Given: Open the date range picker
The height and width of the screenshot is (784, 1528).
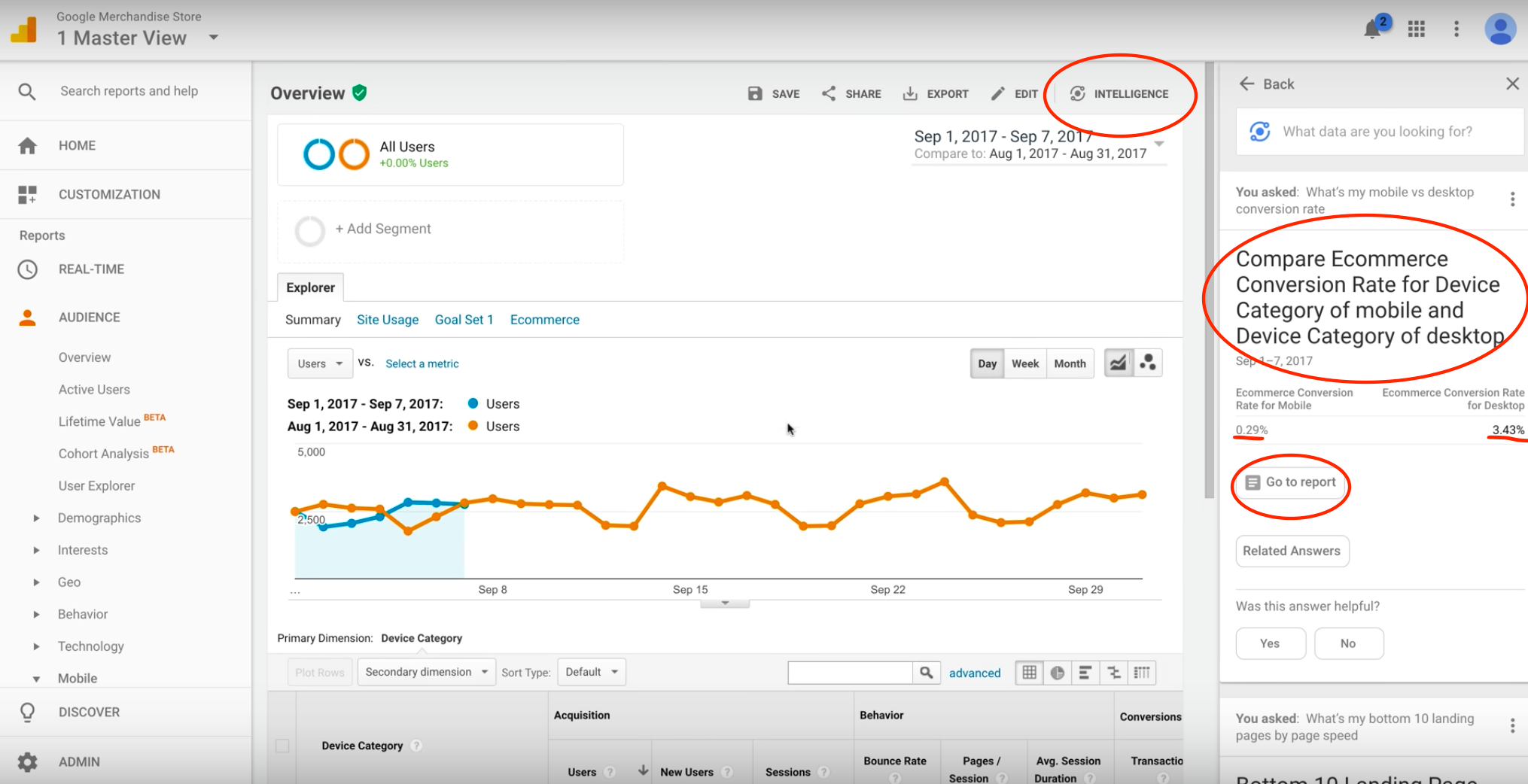Looking at the screenshot, I should tap(1039, 144).
